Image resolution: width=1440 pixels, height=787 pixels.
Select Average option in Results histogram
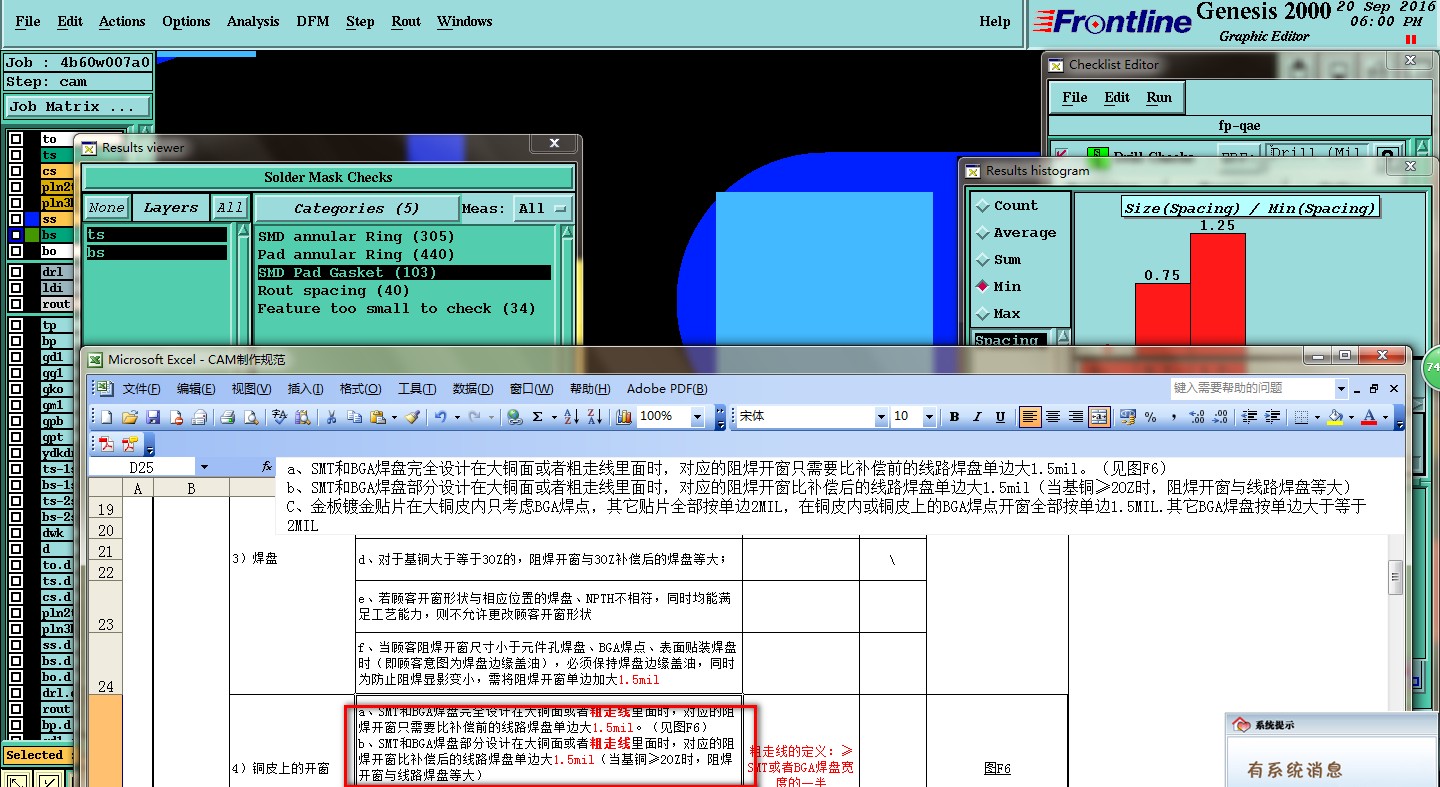pyautogui.click(x=982, y=233)
